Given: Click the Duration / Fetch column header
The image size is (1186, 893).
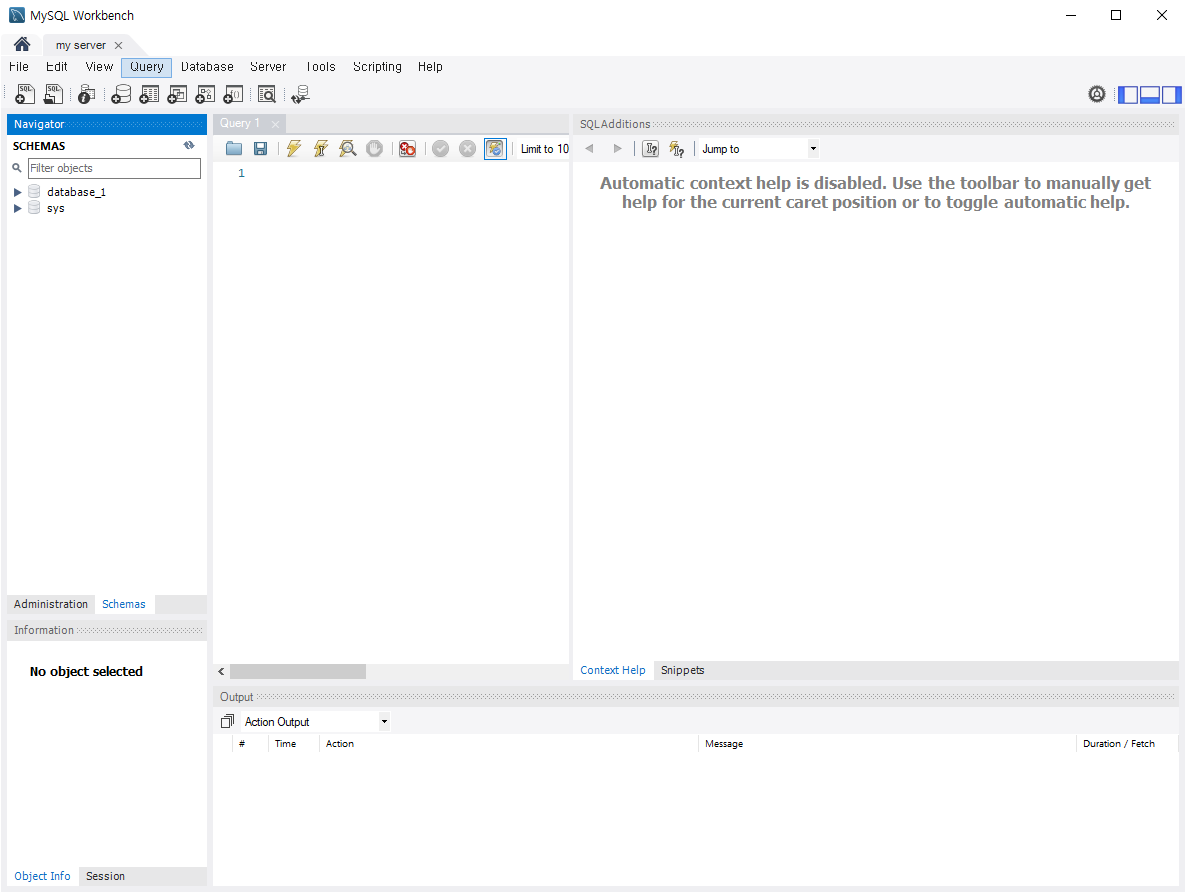Looking at the screenshot, I should 1119,743.
